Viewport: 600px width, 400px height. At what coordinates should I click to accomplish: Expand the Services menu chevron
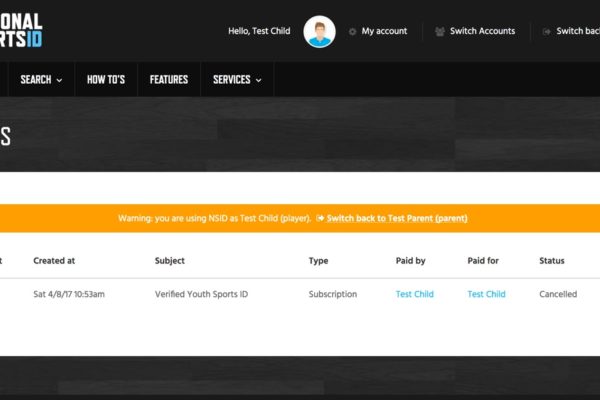(x=259, y=80)
